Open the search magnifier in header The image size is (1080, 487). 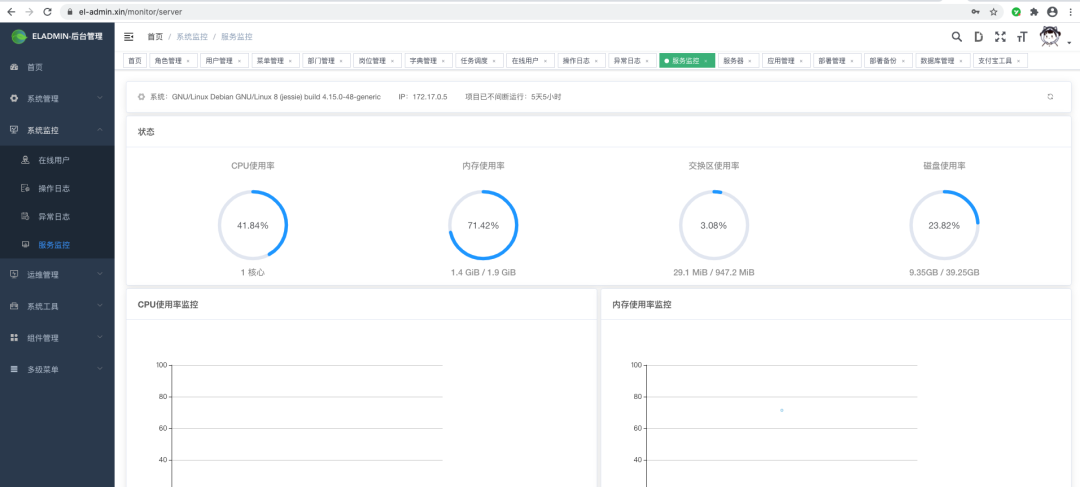pos(956,37)
